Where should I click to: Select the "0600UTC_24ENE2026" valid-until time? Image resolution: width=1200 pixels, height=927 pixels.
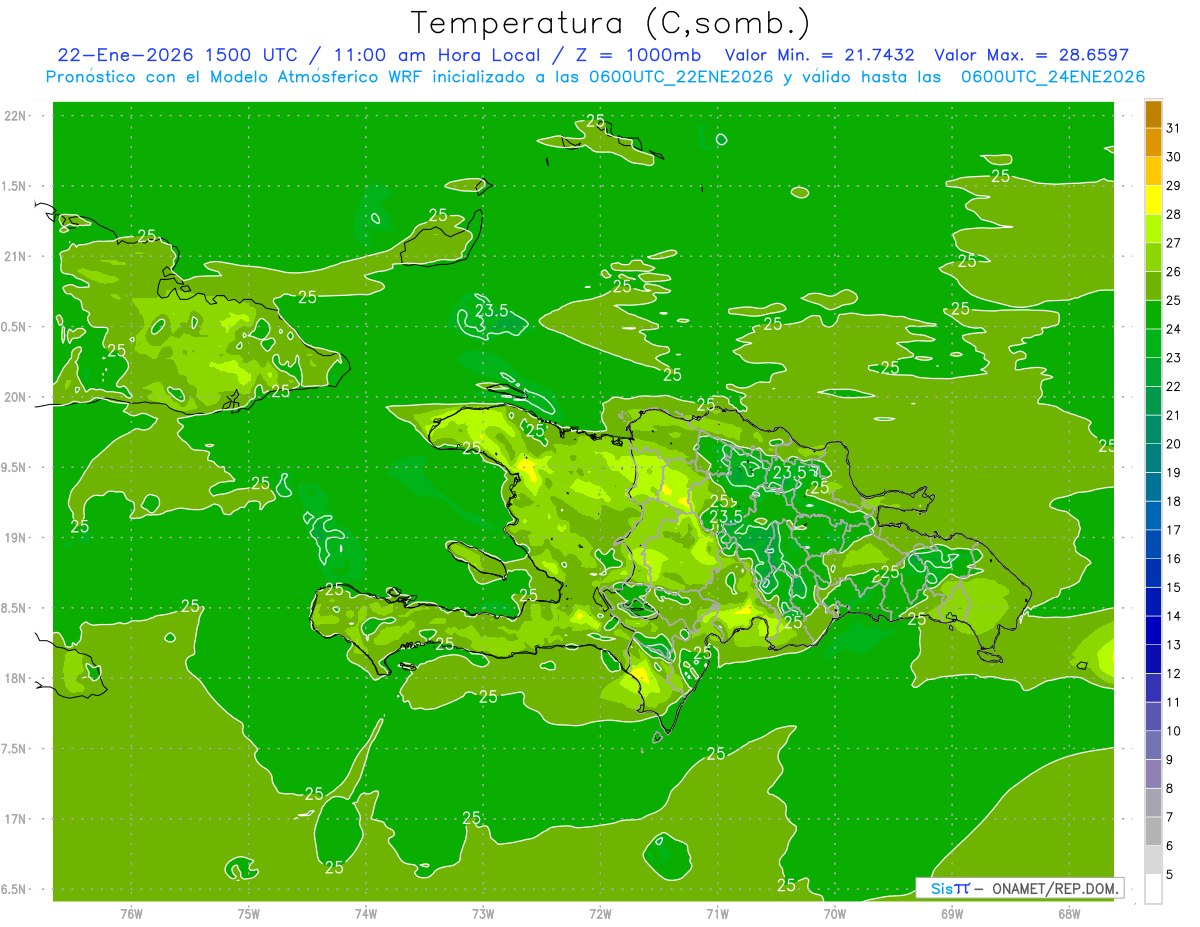(x=1052, y=77)
